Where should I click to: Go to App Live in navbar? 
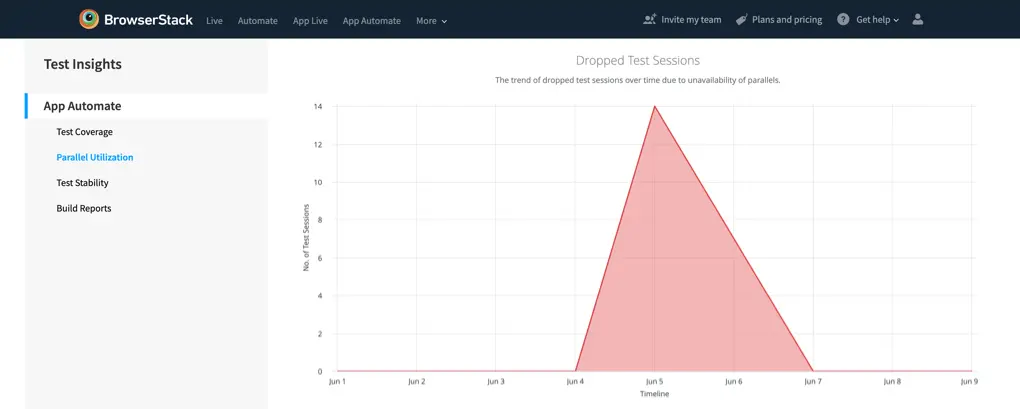pos(310,20)
